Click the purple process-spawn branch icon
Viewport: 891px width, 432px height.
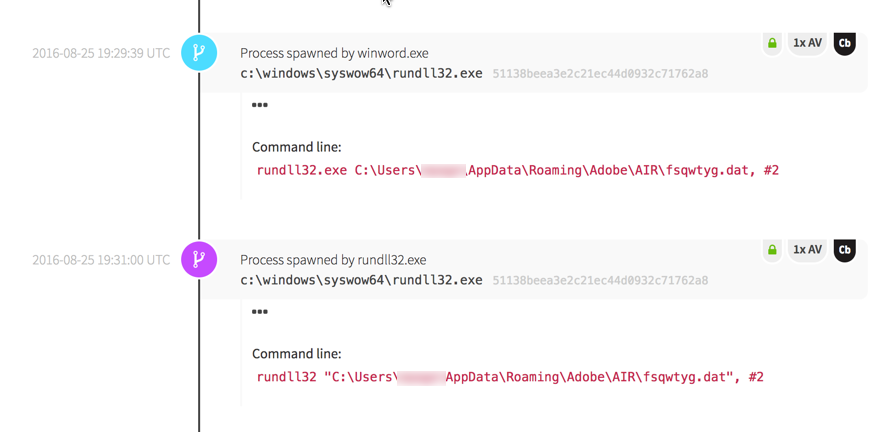[x=199, y=260]
